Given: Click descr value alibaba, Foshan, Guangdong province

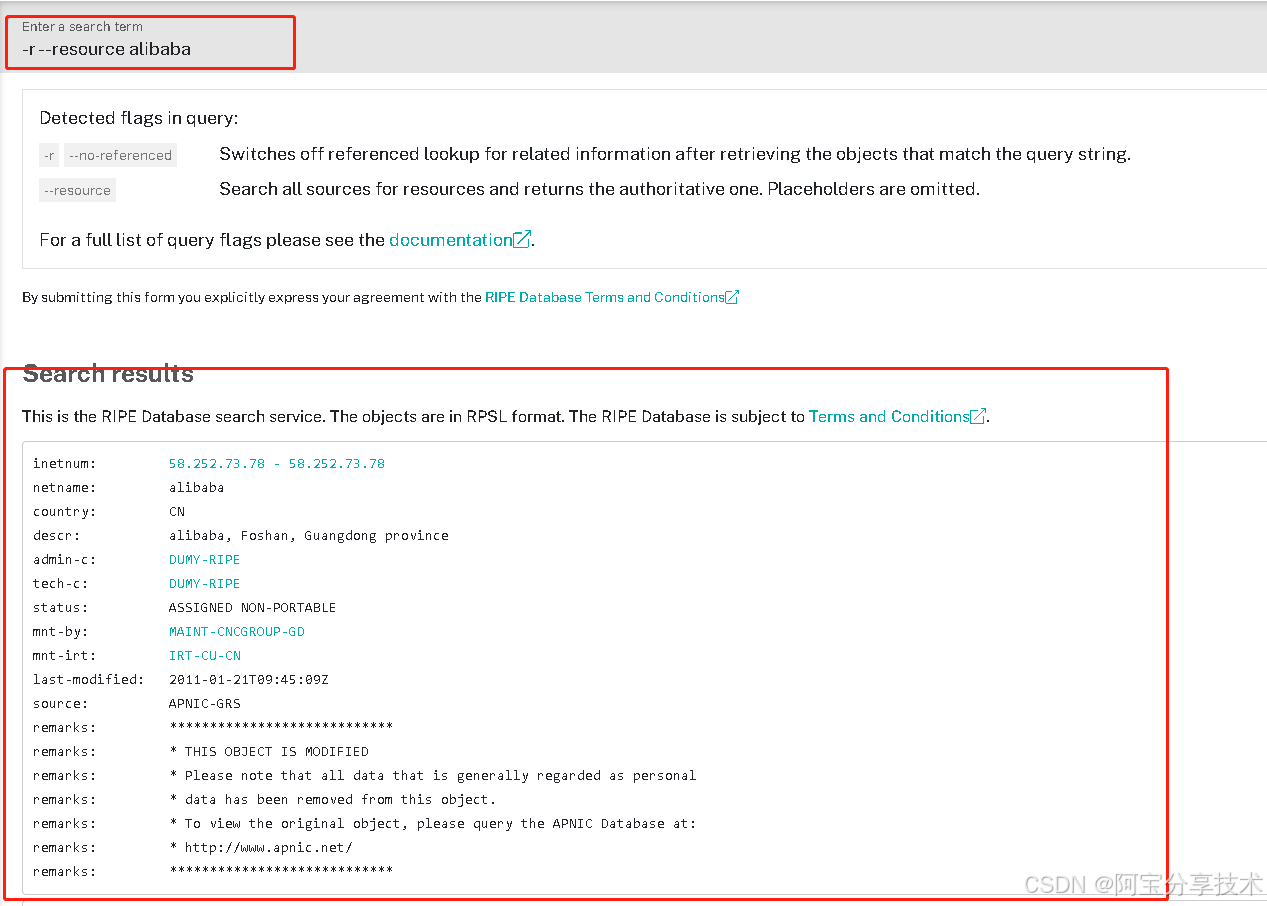Looking at the screenshot, I should coord(309,536).
